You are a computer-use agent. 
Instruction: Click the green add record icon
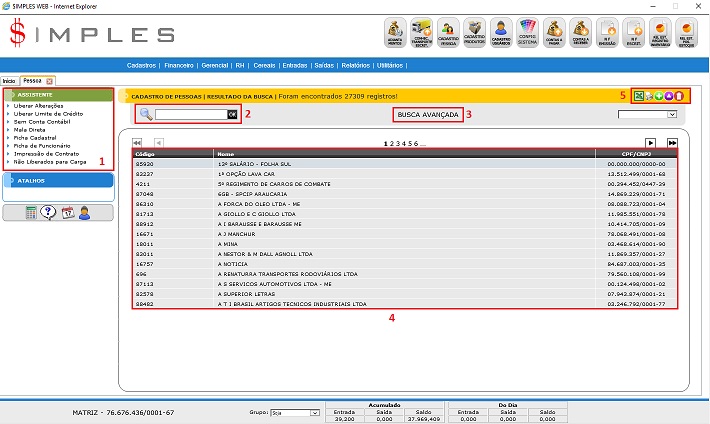point(659,96)
